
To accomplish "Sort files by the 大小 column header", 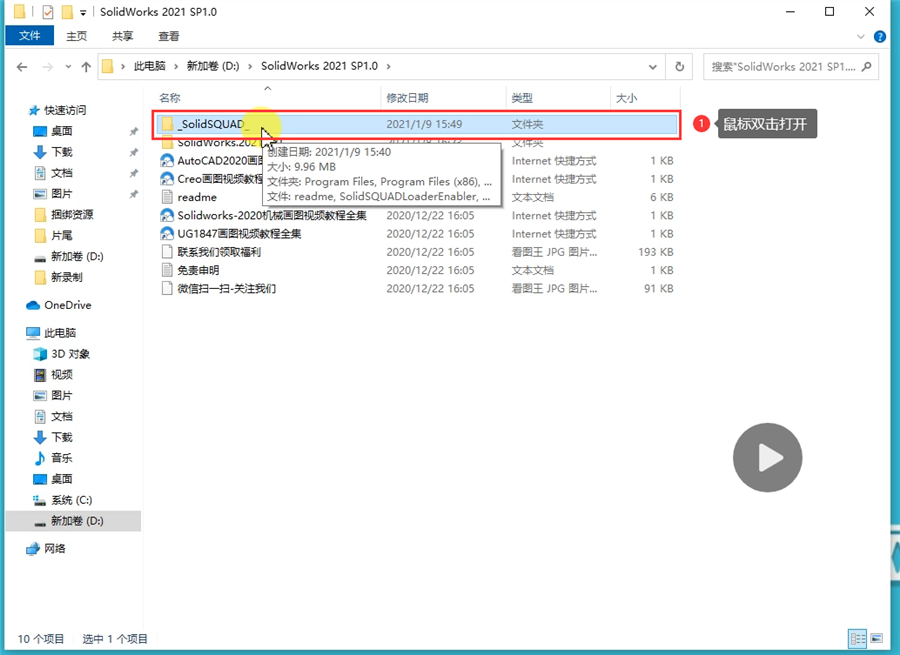I will point(626,98).
